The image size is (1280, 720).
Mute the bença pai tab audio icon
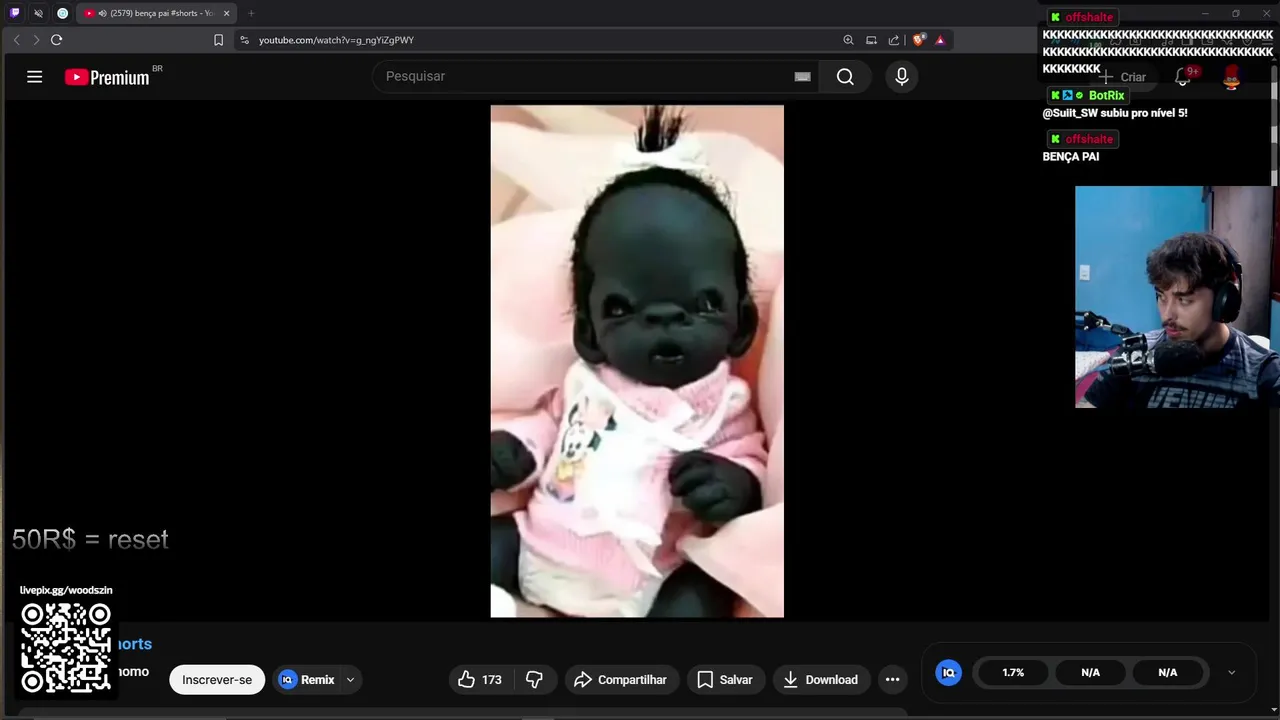tap(102, 13)
